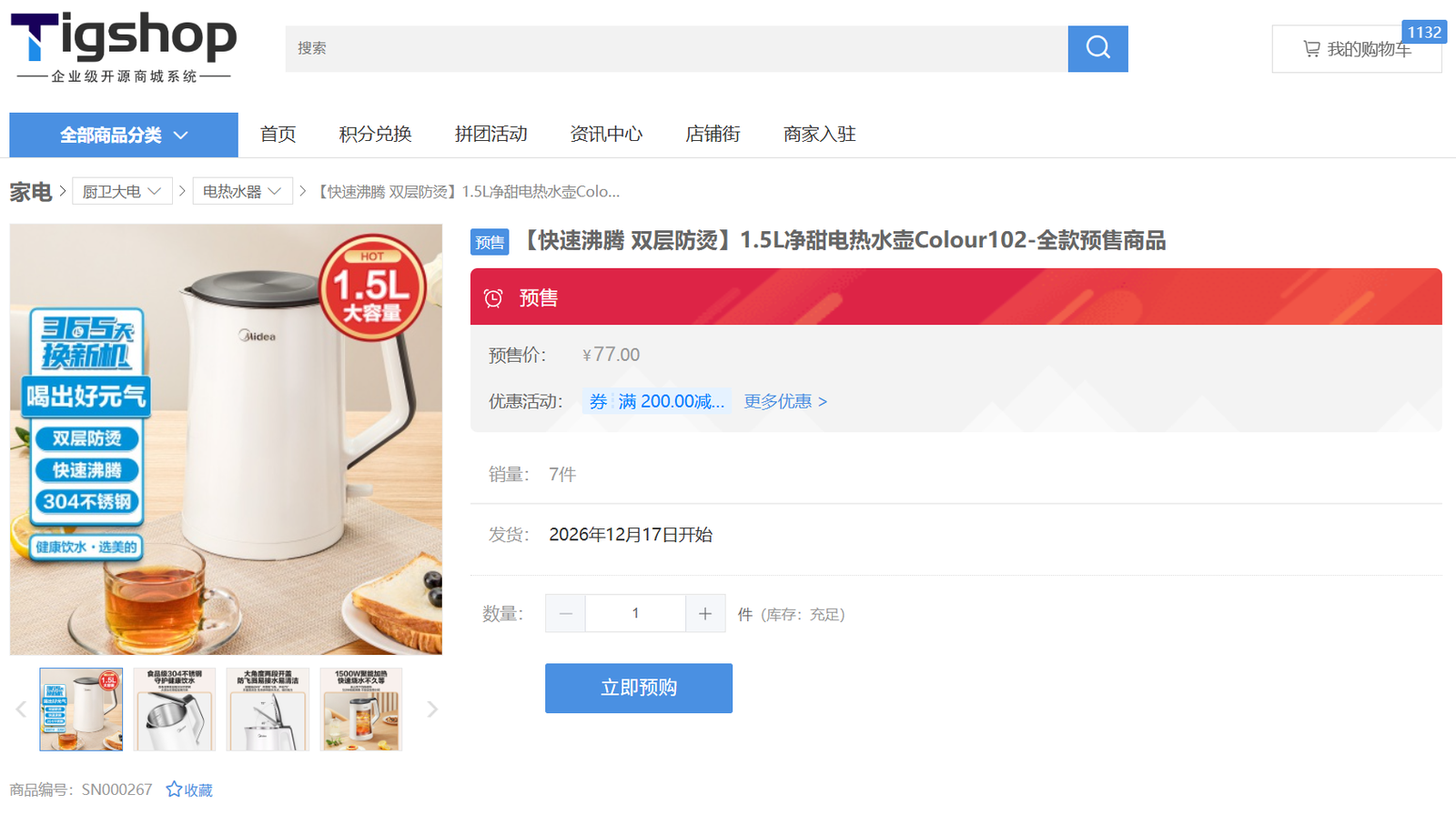
Task: Show next thumbnails with right arrow
Action: pyautogui.click(x=432, y=709)
